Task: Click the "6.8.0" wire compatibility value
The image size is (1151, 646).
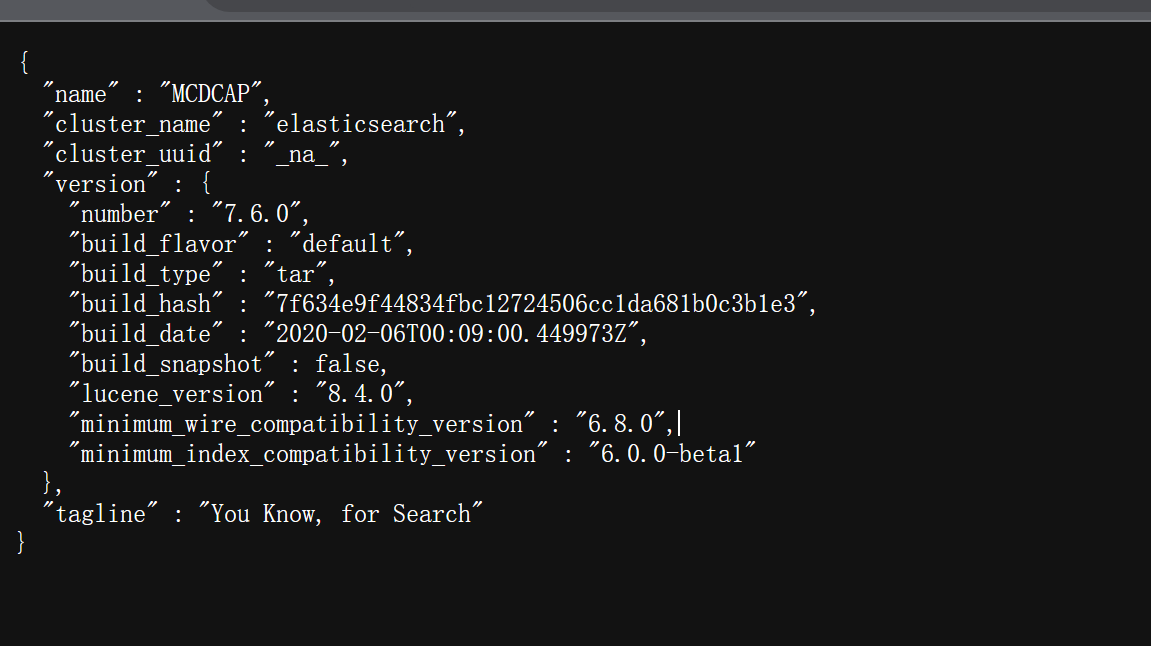Action: pyautogui.click(x=622, y=424)
